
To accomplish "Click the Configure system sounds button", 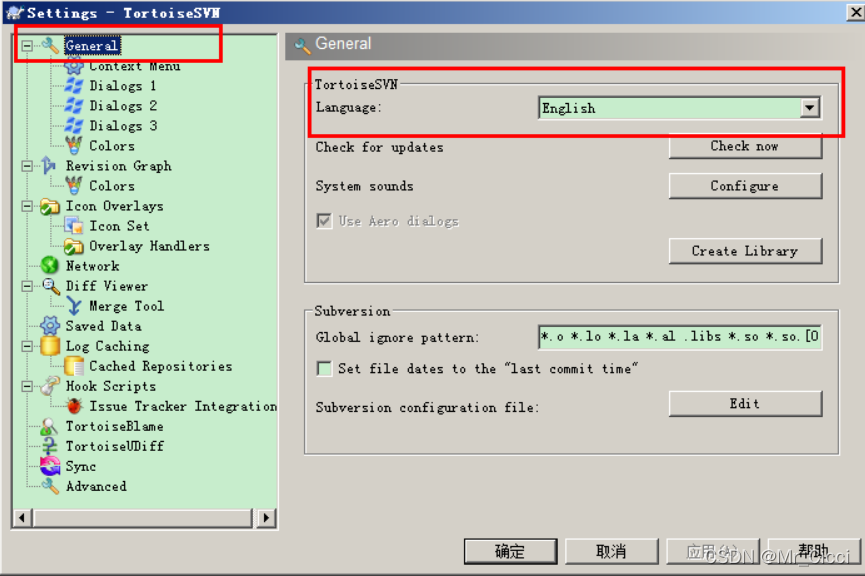I will [x=745, y=186].
